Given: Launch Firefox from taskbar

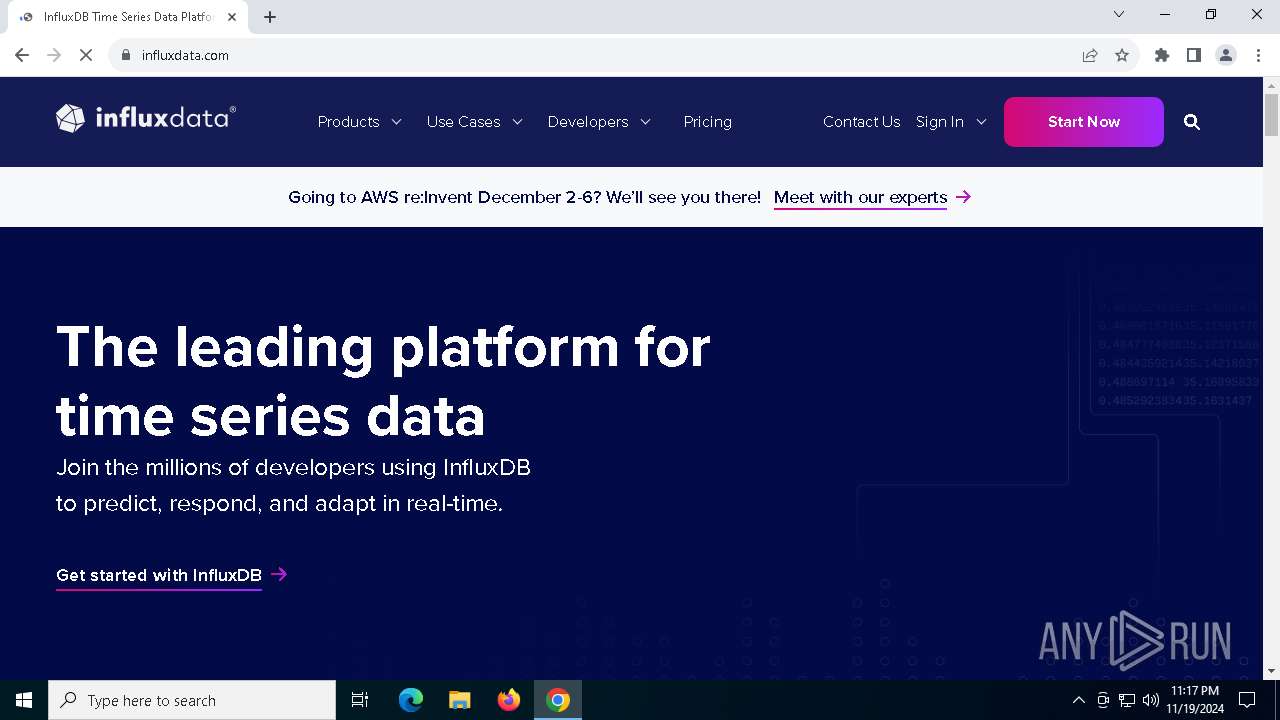Looking at the screenshot, I should 509,700.
